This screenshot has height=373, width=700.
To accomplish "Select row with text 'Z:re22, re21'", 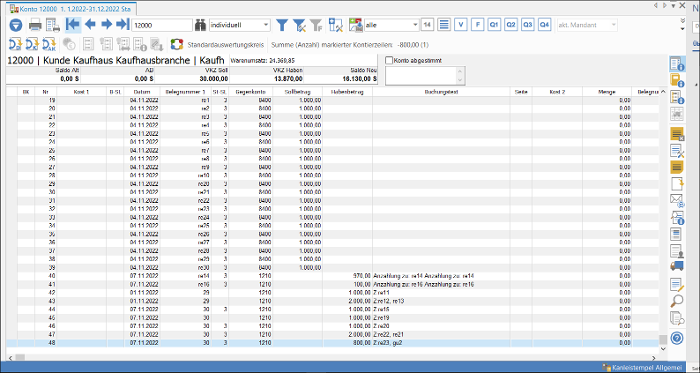I will coord(333,334).
